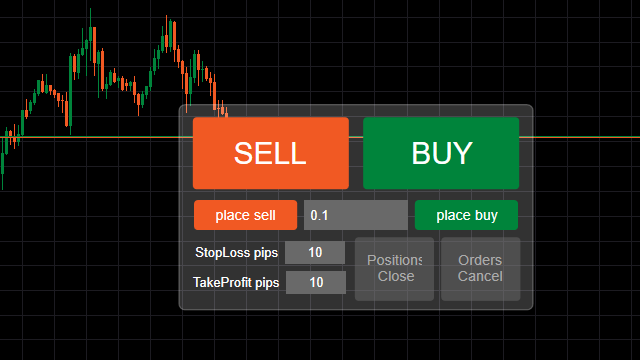Click the place sell button
Image resolution: width=640 pixels, height=360 pixels.
click(245, 215)
